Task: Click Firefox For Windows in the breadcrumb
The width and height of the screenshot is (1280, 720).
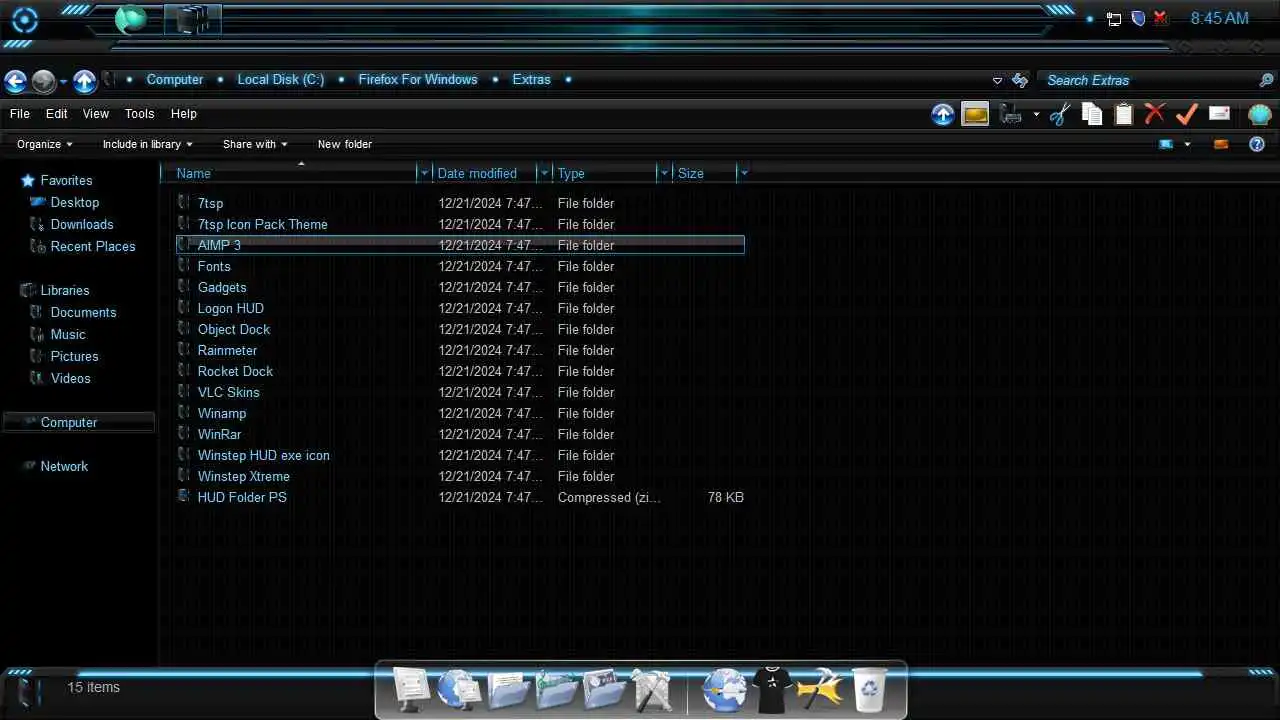Action: click(418, 80)
